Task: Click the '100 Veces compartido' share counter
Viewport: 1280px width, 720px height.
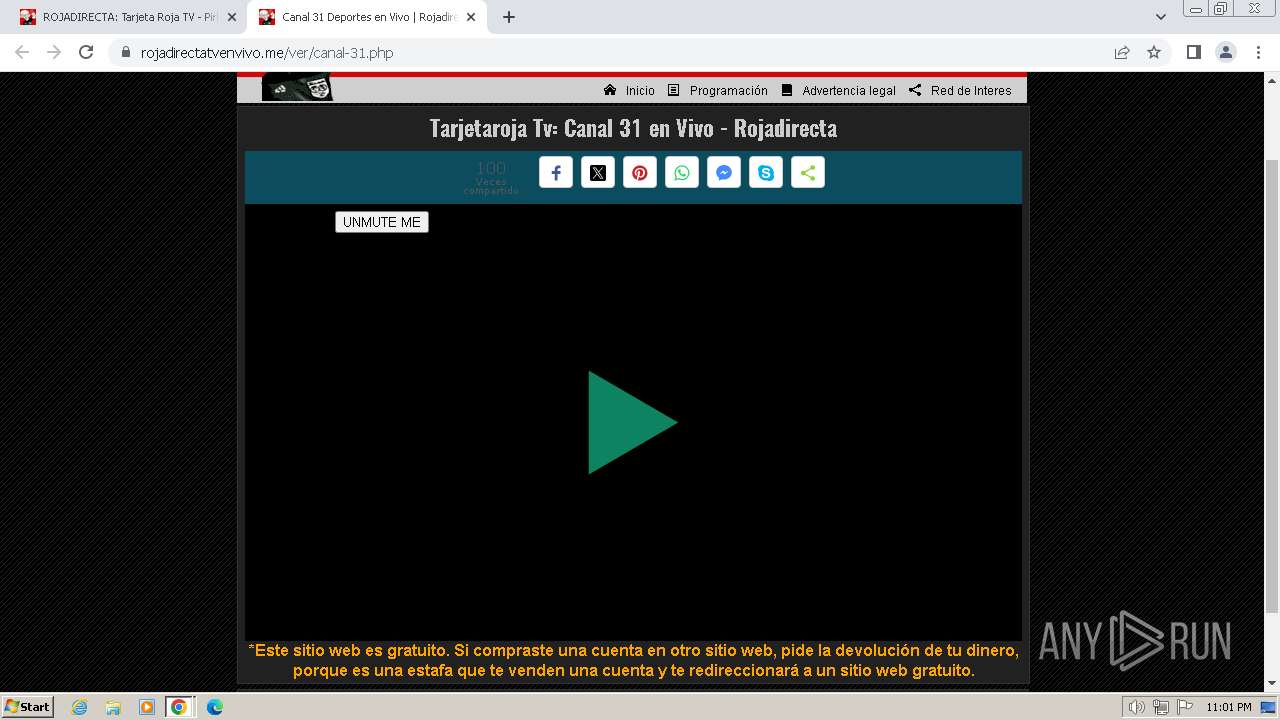Action: [x=491, y=178]
